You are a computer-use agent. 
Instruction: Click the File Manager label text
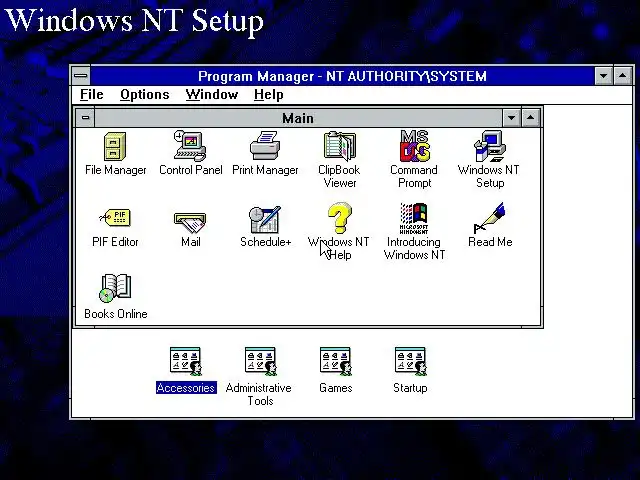(116, 170)
